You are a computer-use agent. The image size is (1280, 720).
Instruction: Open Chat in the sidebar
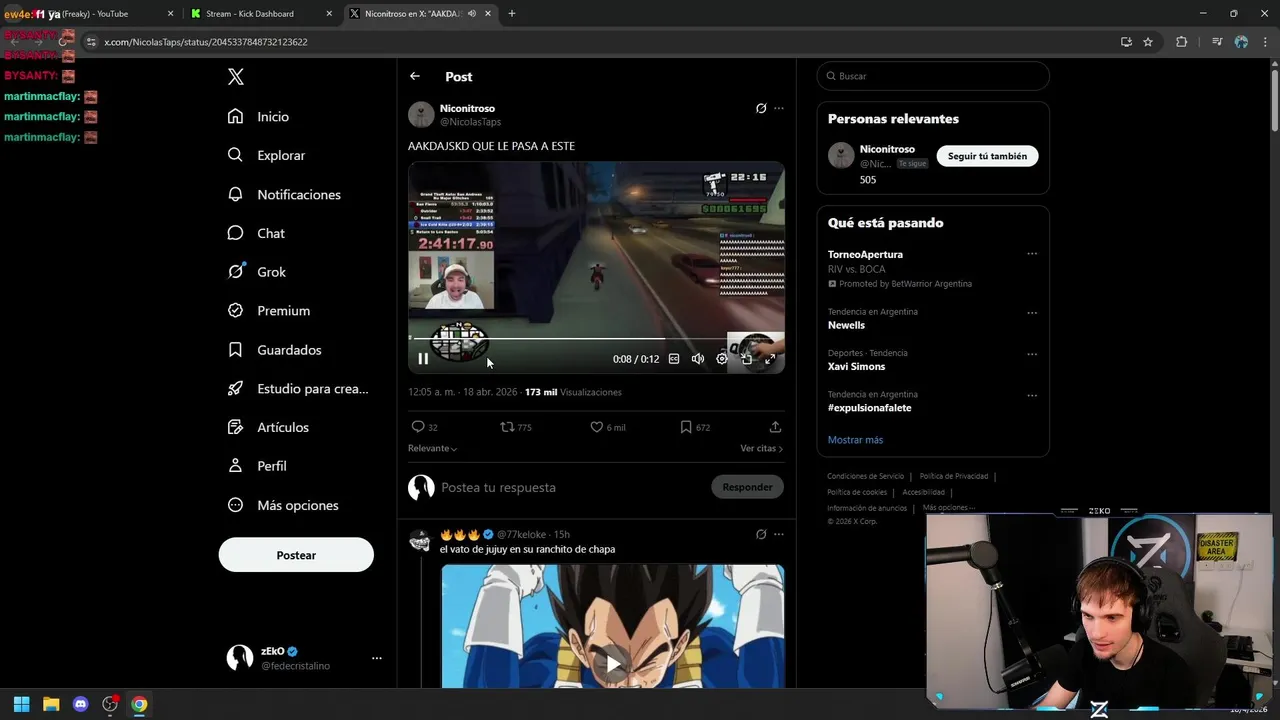(x=256, y=233)
